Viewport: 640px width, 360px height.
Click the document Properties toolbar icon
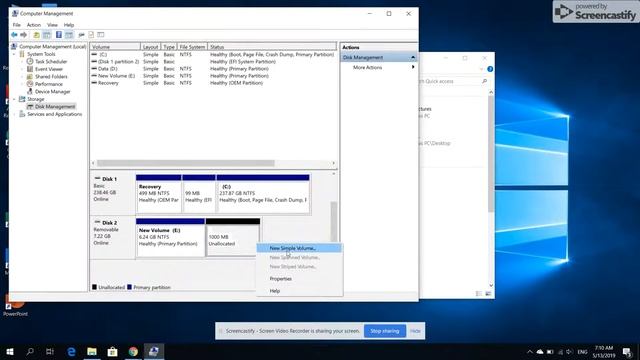(x=91, y=35)
